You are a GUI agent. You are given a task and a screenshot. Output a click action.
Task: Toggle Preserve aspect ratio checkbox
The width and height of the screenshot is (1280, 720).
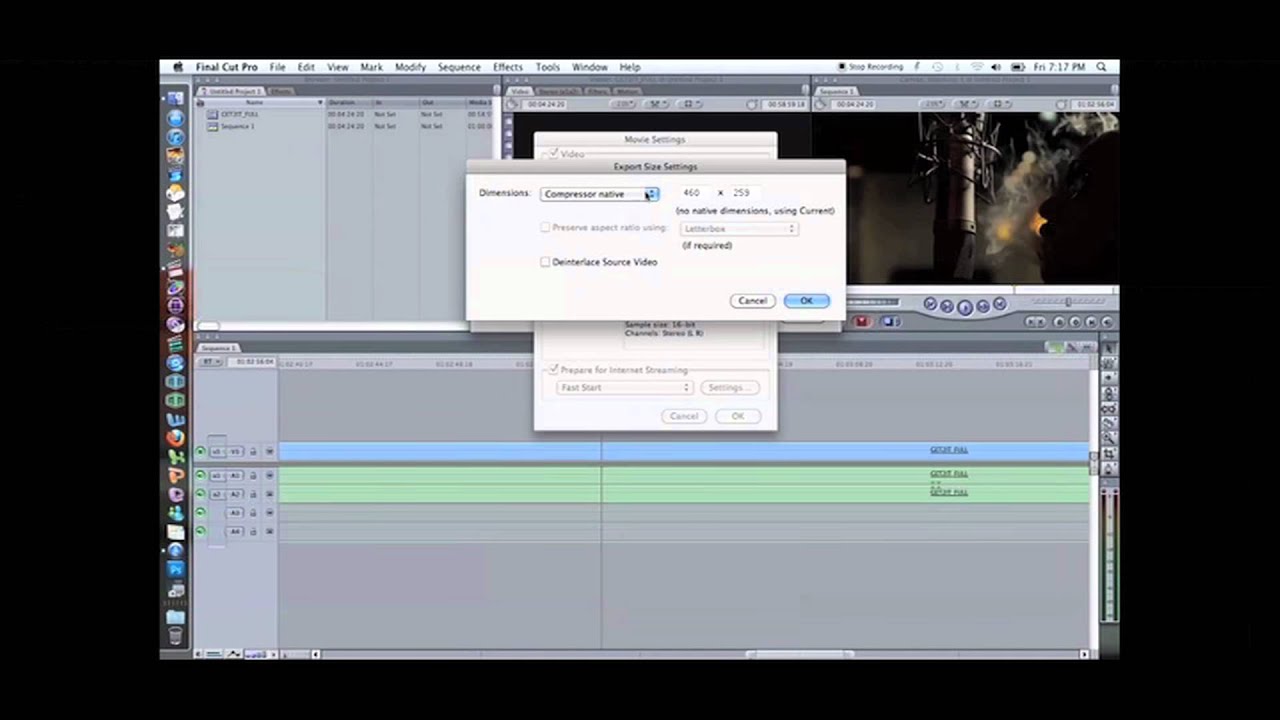coord(545,228)
